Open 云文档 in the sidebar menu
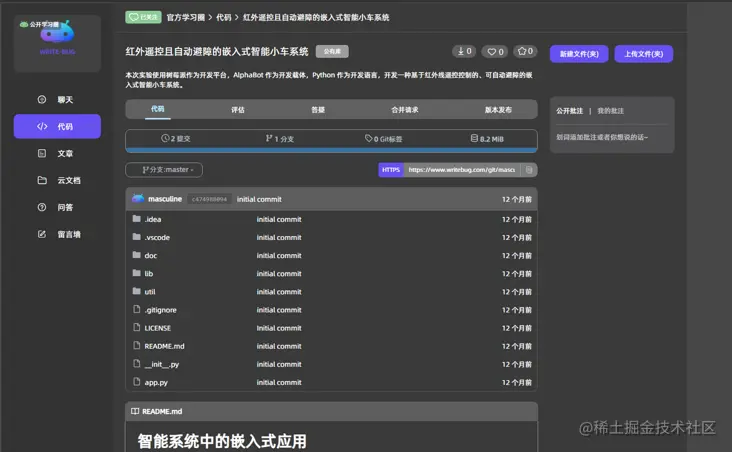732x452 pixels. point(69,180)
